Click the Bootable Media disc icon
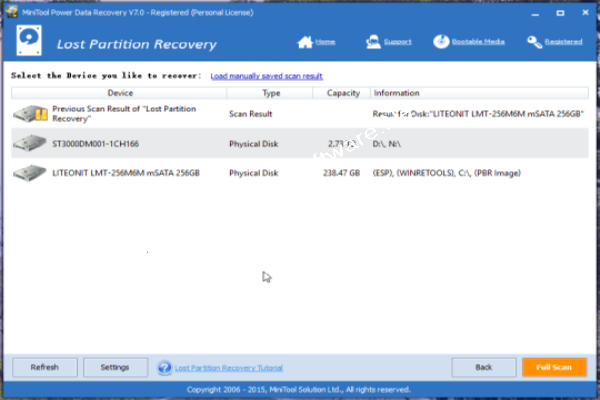 pyautogui.click(x=441, y=41)
